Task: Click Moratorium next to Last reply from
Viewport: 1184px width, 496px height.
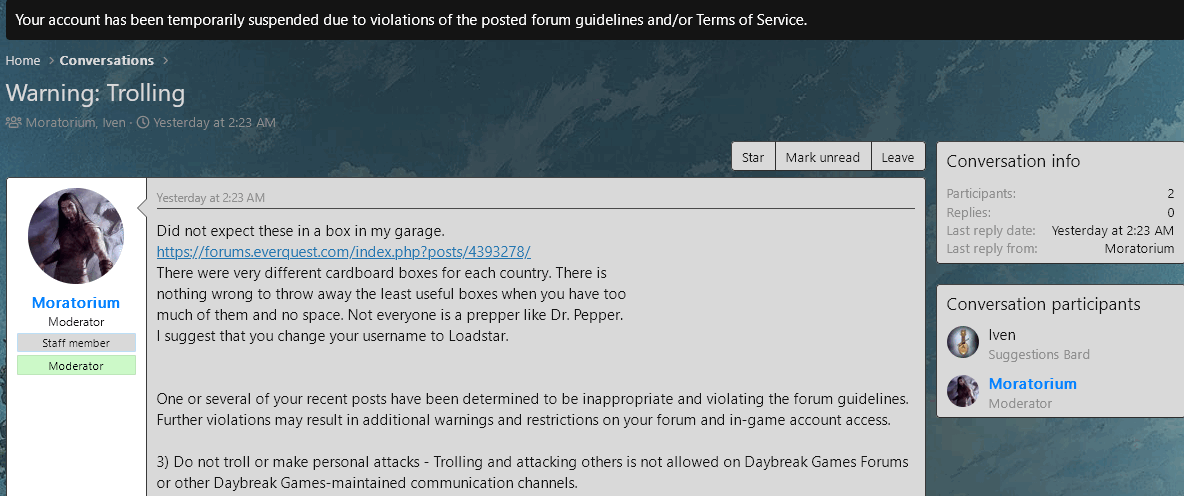Action: pos(1139,248)
